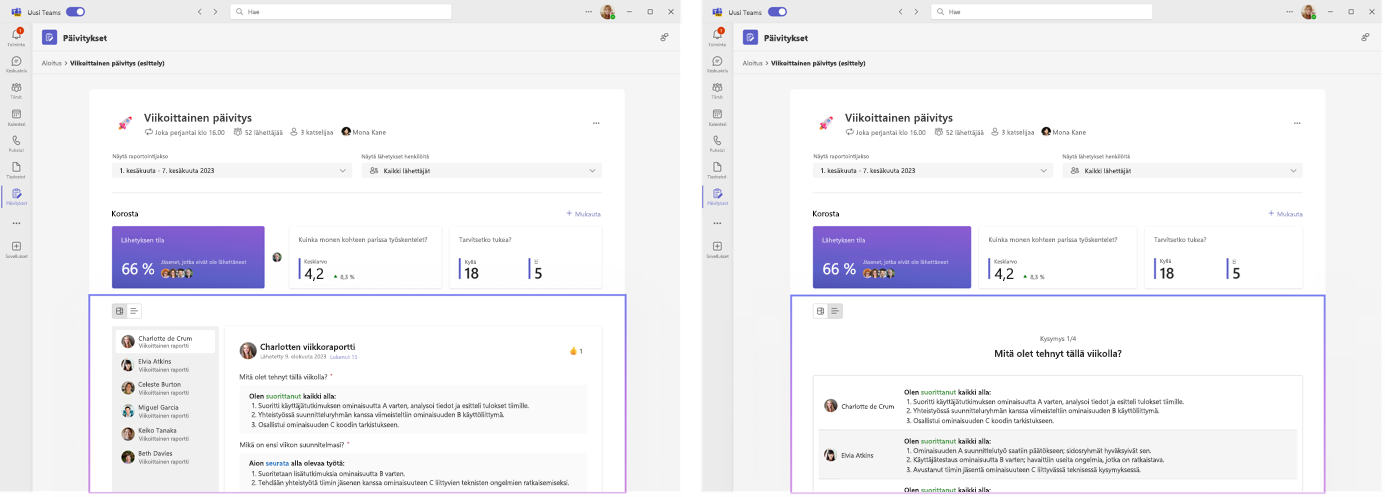Viewport: 1385px width, 497px height.
Task: Copy link icon in left window header
Action: point(664,37)
